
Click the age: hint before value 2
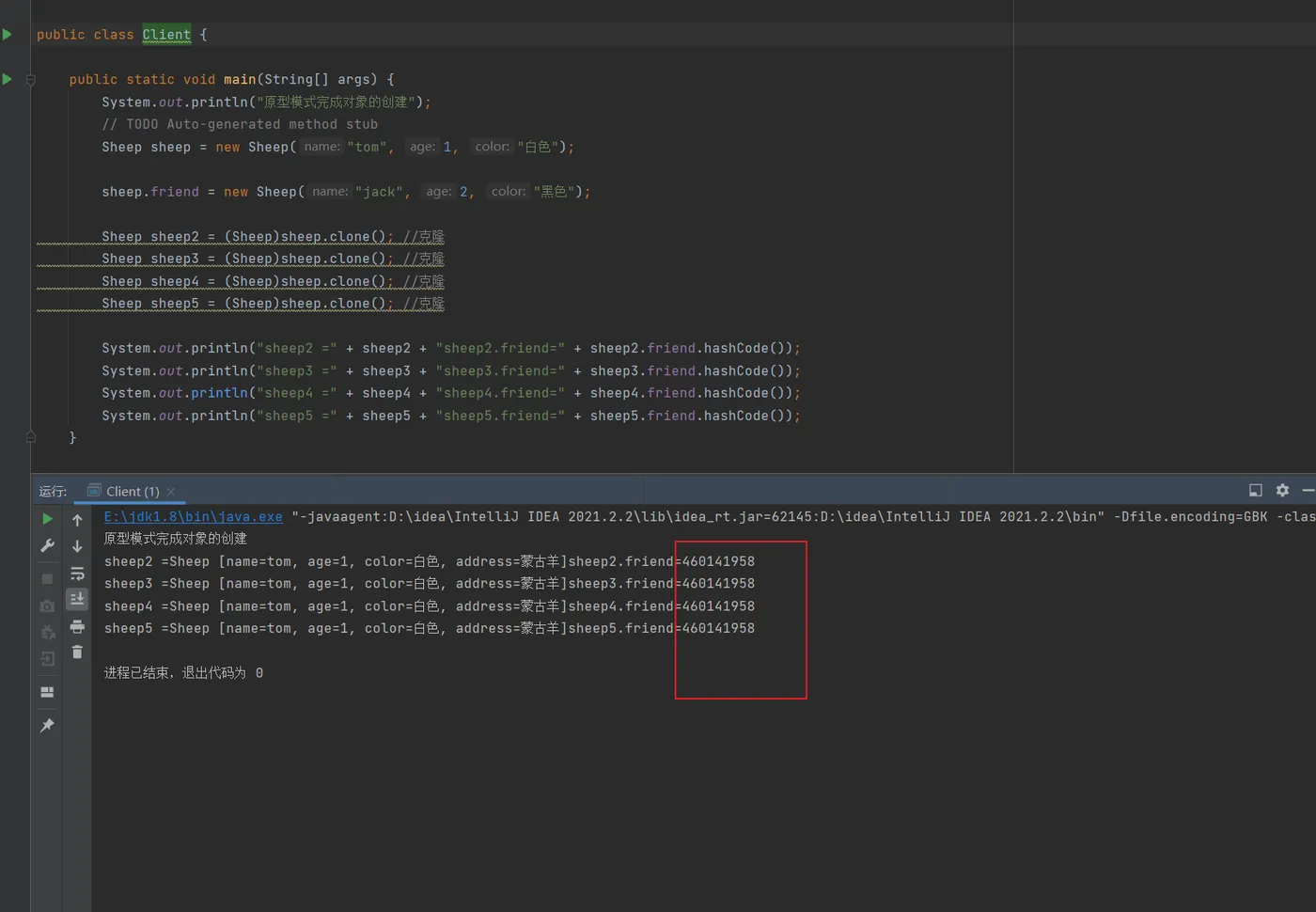[438, 192]
